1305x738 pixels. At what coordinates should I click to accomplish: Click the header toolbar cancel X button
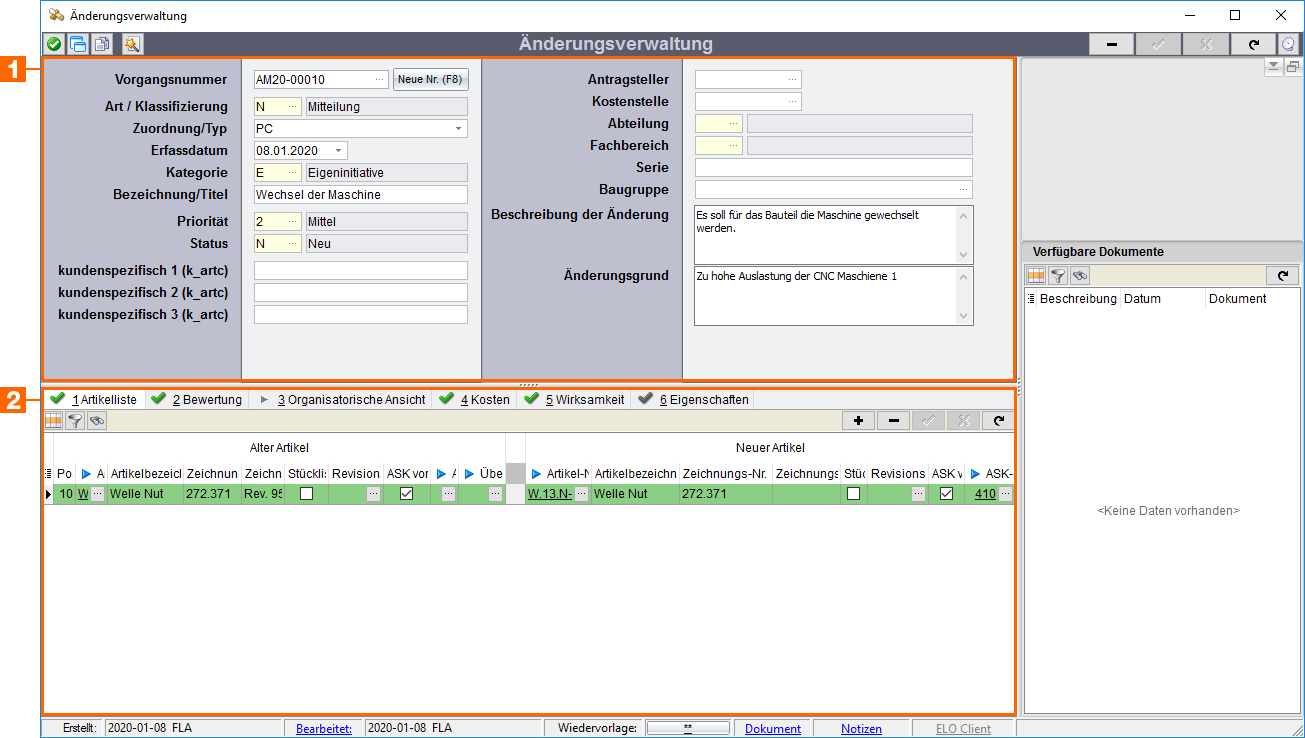coord(1206,44)
